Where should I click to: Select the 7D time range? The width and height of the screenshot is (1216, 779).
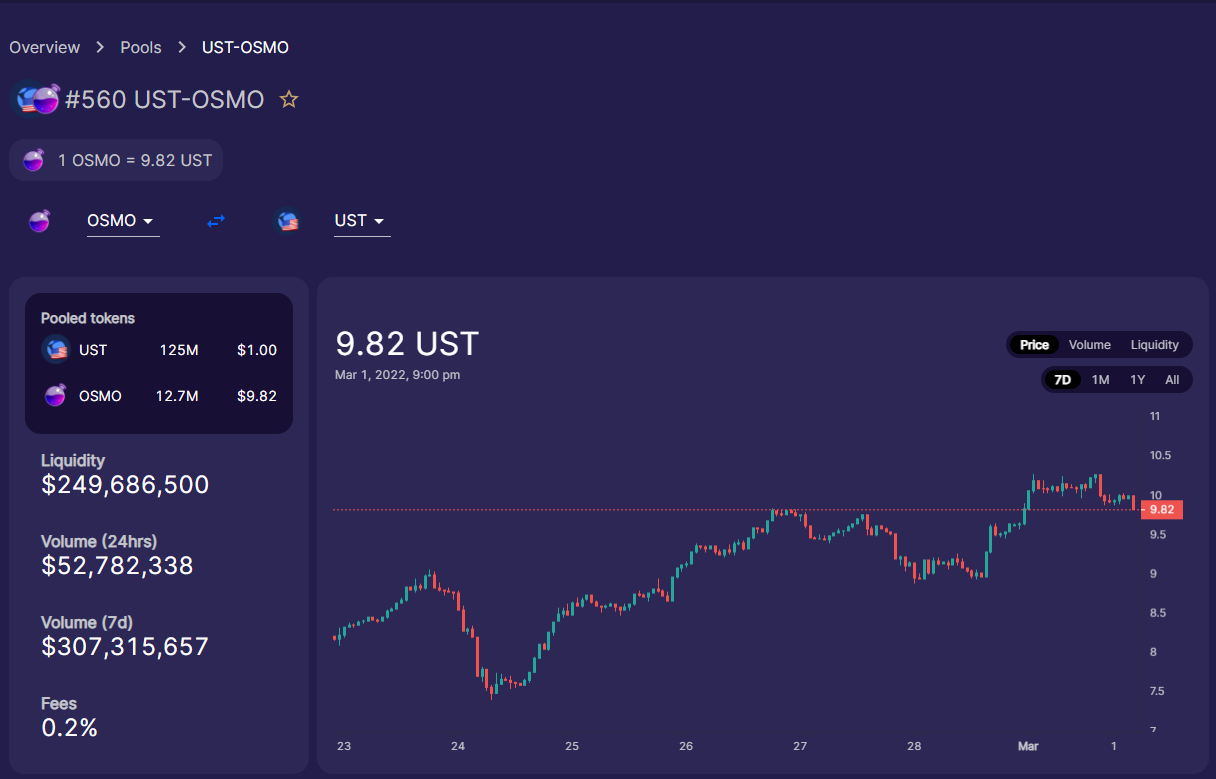point(1062,380)
